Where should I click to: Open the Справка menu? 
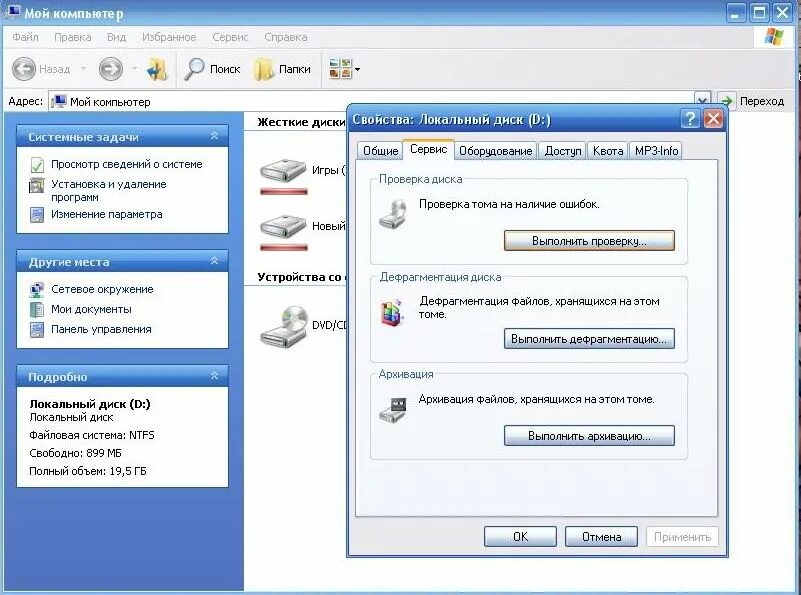tap(286, 37)
